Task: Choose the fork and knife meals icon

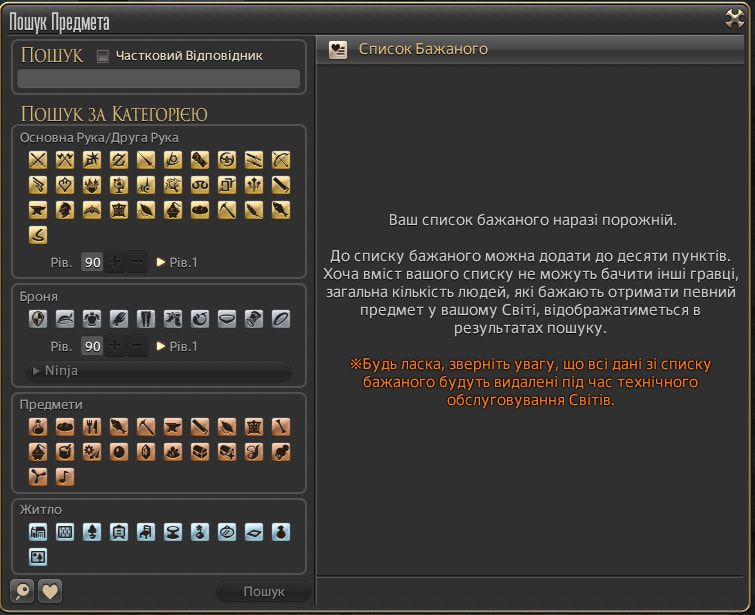Action: (92, 427)
